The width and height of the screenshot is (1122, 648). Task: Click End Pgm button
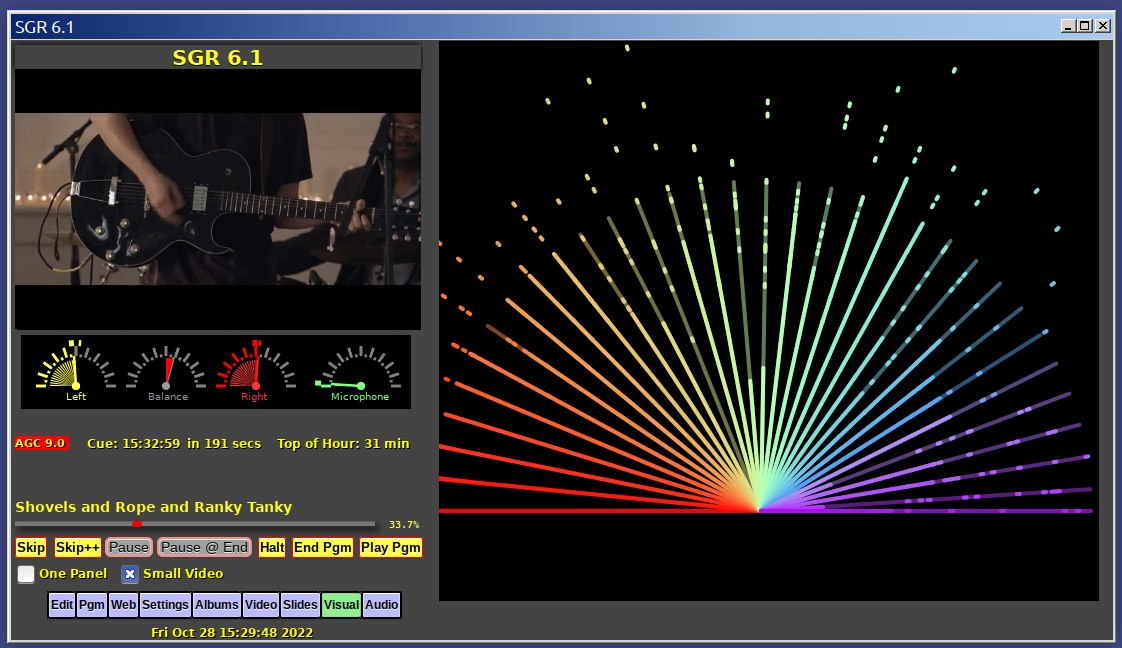point(323,547)
